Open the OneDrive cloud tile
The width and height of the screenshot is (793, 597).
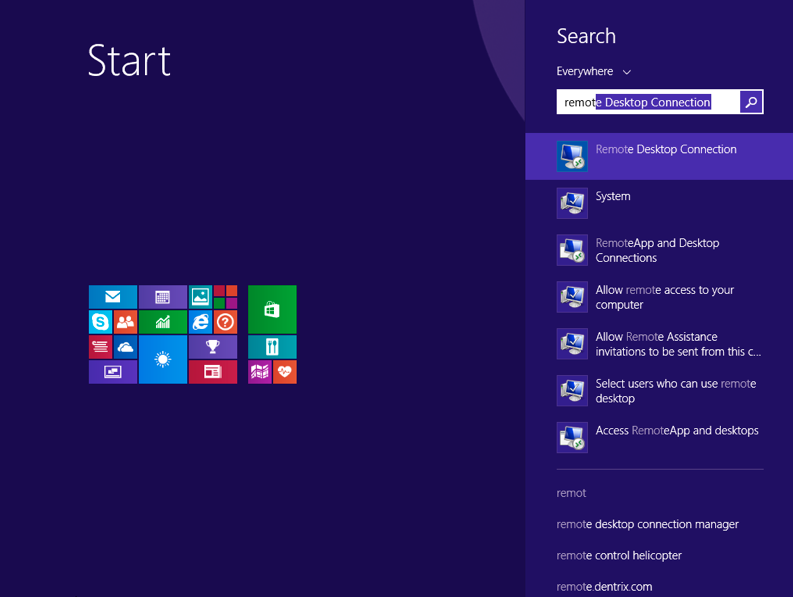125,347
